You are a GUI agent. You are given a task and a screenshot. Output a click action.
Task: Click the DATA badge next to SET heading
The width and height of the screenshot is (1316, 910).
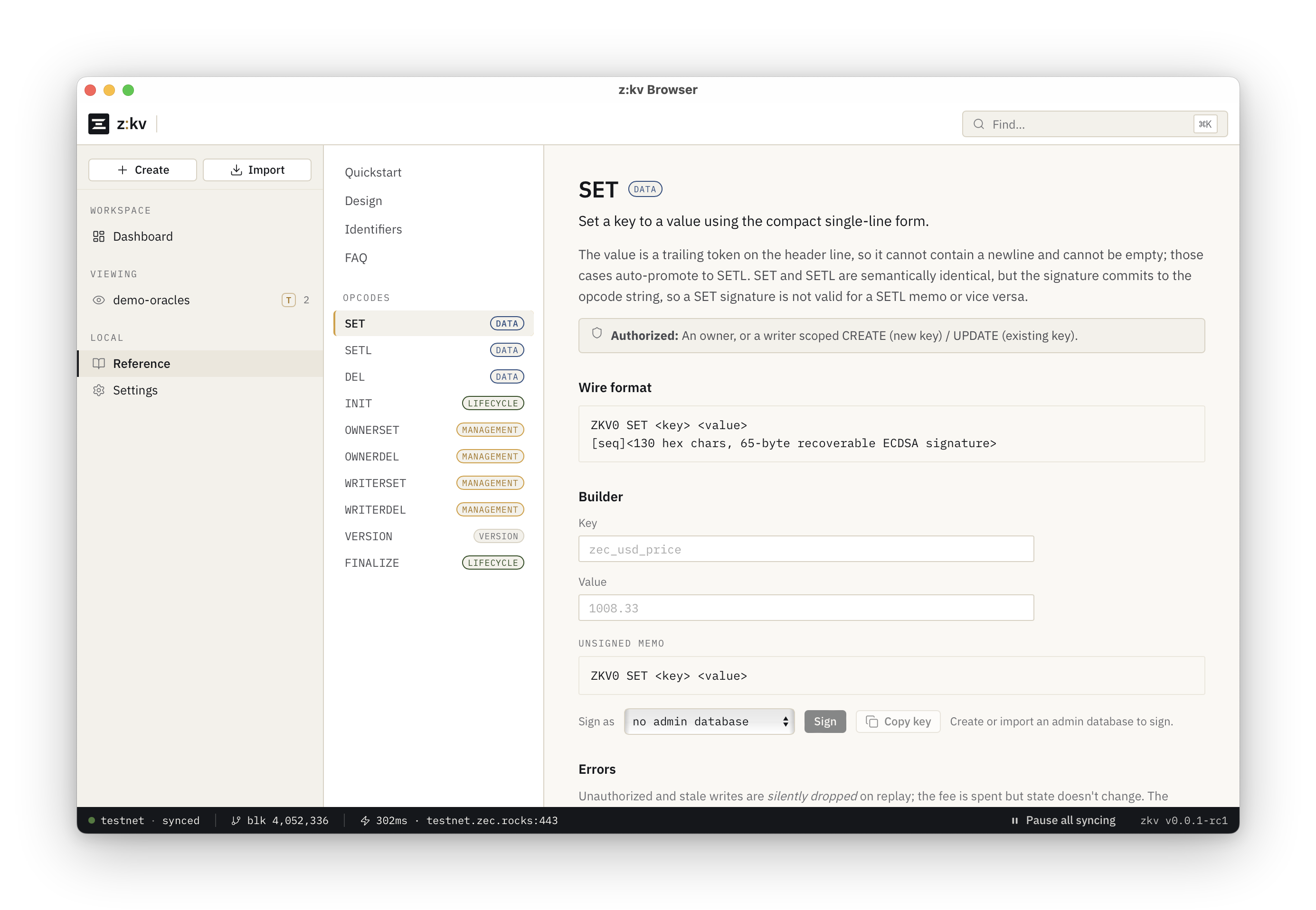(644, 189)
